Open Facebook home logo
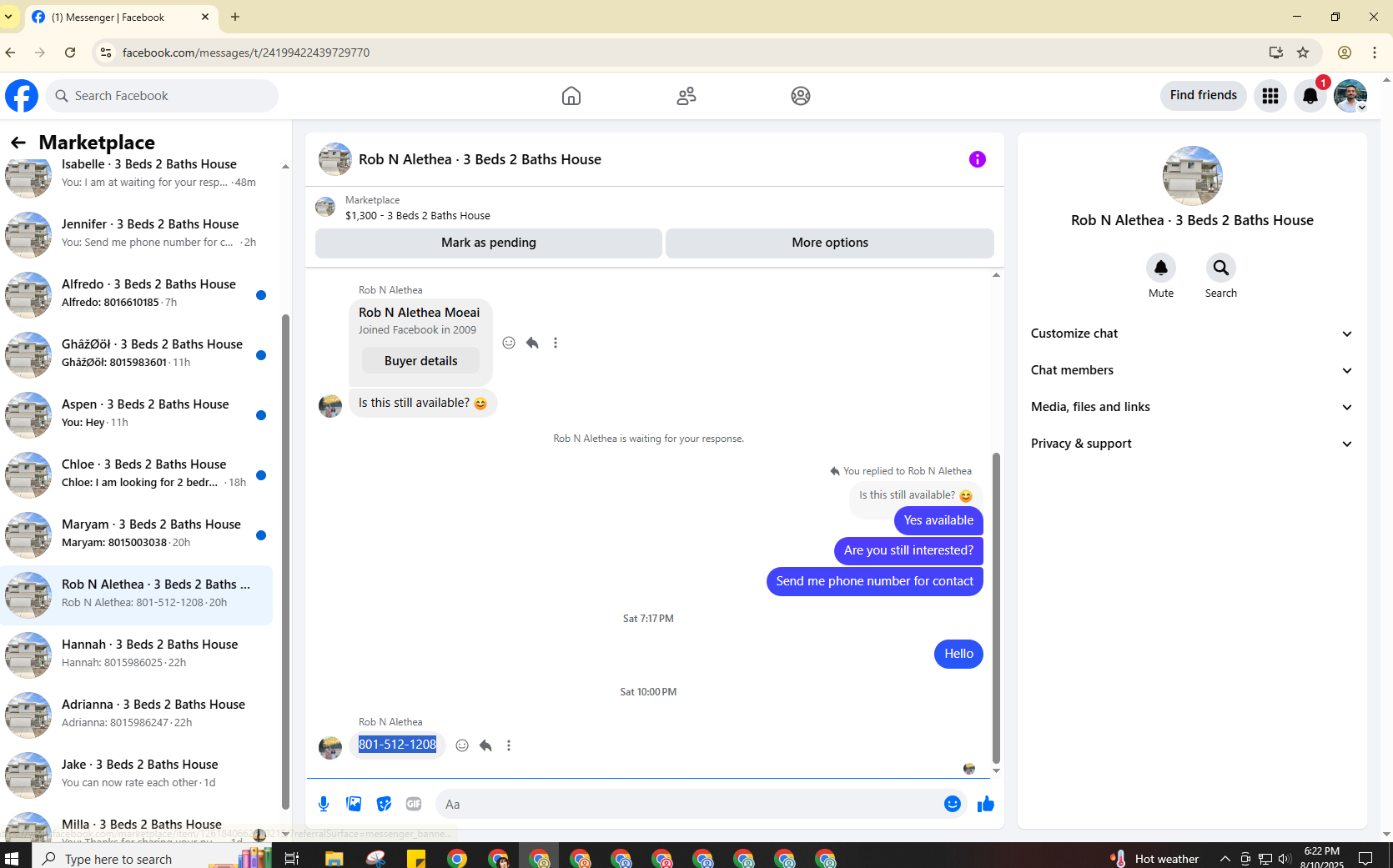Screen dimensions: 1393x868 click(x=22, y=96)
